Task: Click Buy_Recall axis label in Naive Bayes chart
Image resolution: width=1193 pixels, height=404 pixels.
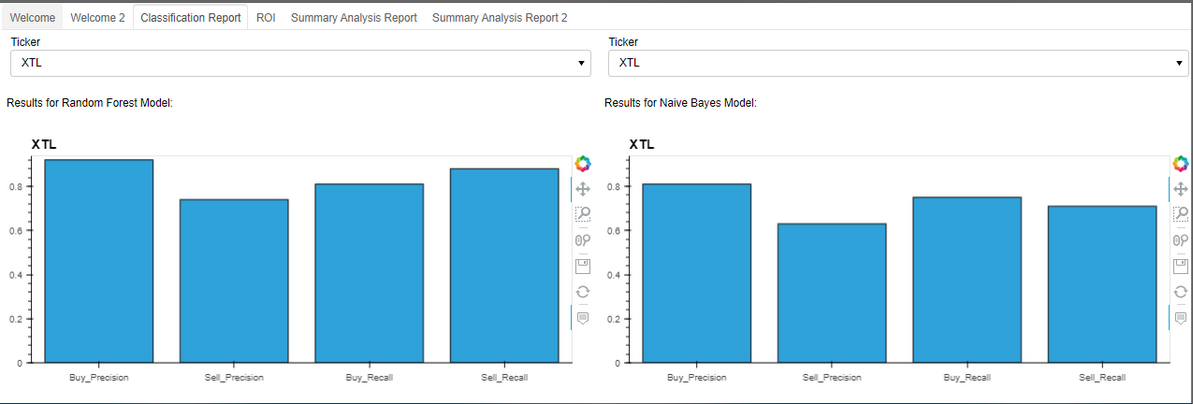Action: [x=967, y=377]
